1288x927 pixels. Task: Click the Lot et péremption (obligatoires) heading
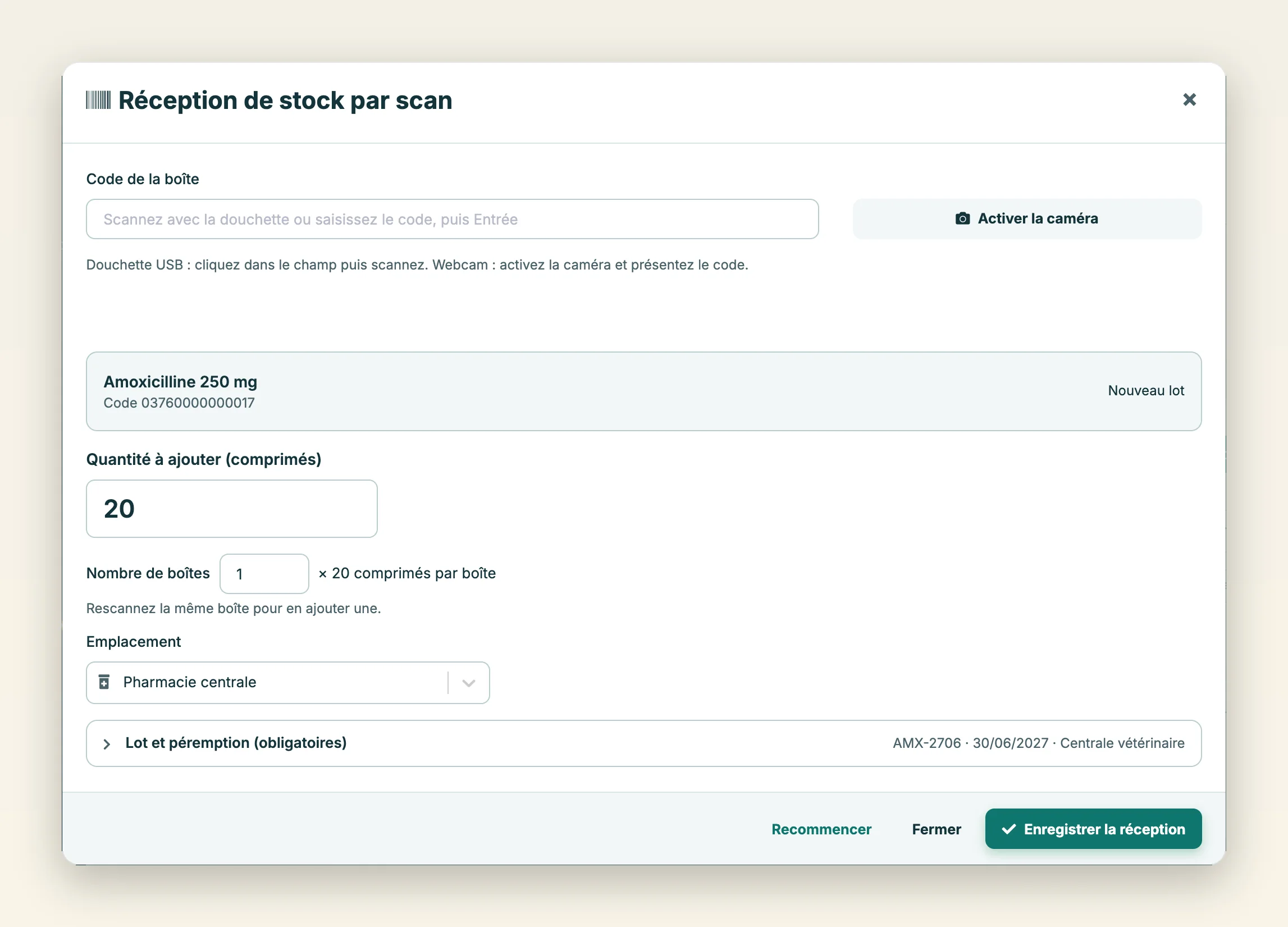[236, 743]
